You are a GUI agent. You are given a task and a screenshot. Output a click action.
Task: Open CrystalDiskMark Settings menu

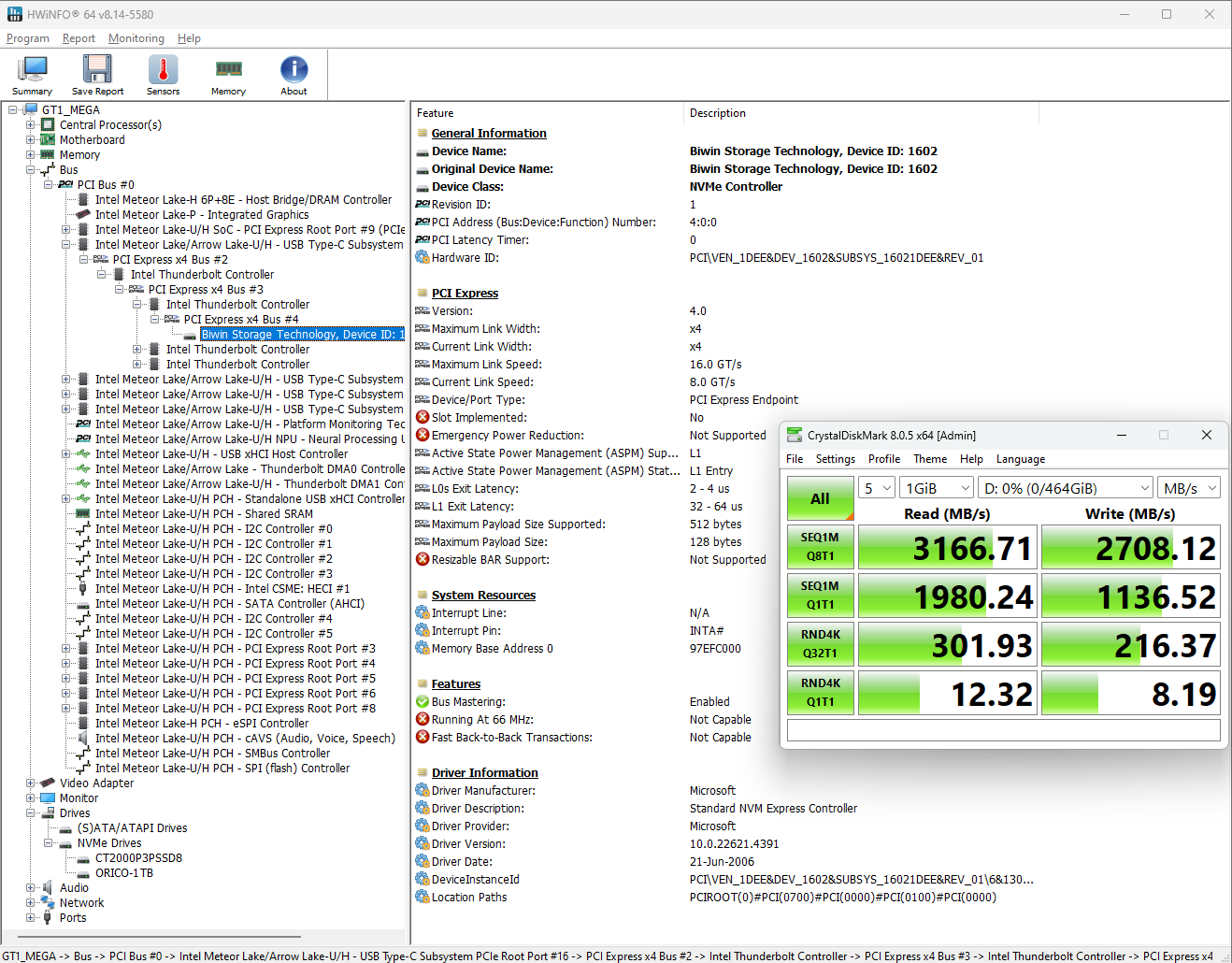[x=835, y=459]
